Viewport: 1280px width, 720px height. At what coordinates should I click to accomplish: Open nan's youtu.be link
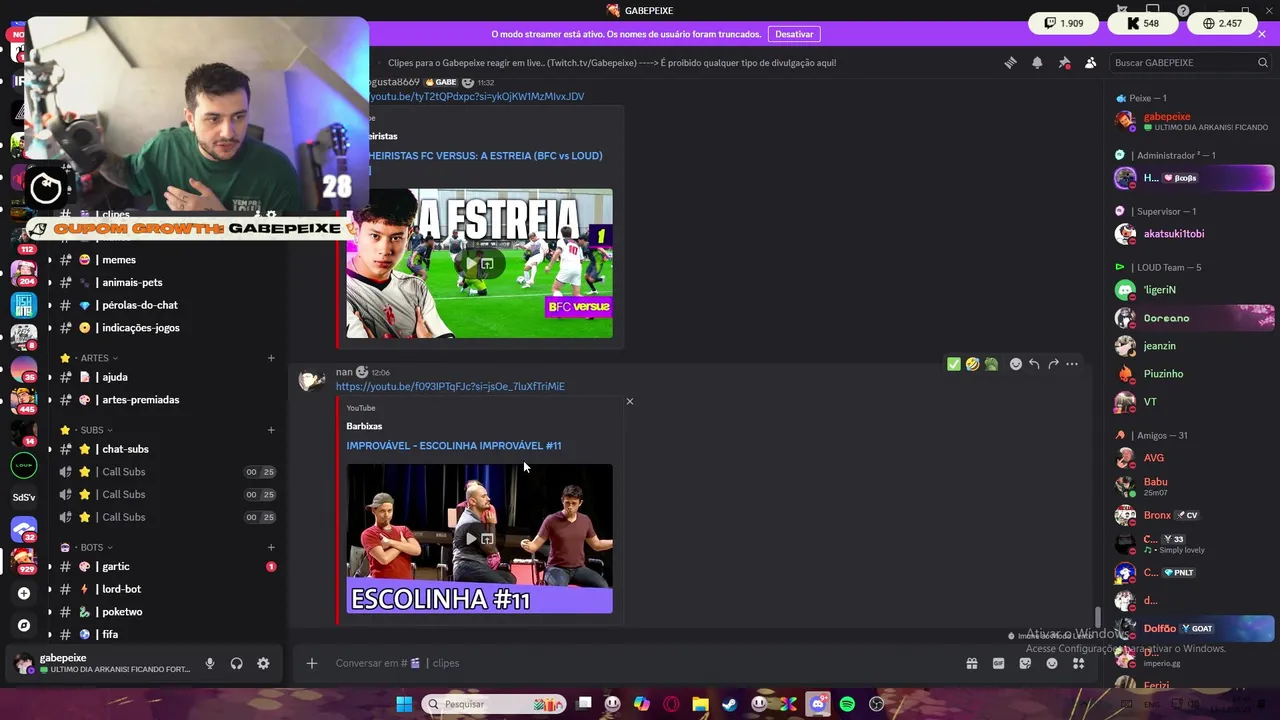450,386
